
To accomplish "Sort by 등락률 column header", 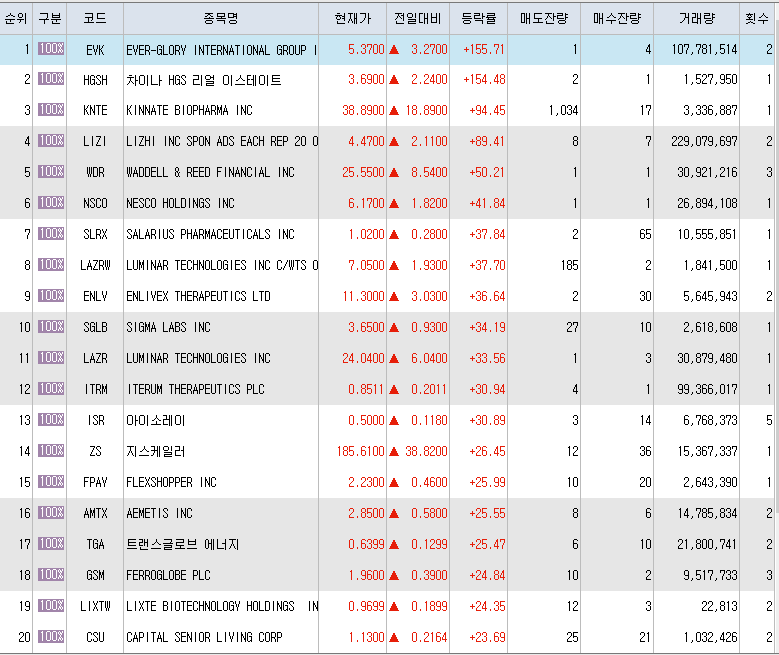I will coord(478,19).
